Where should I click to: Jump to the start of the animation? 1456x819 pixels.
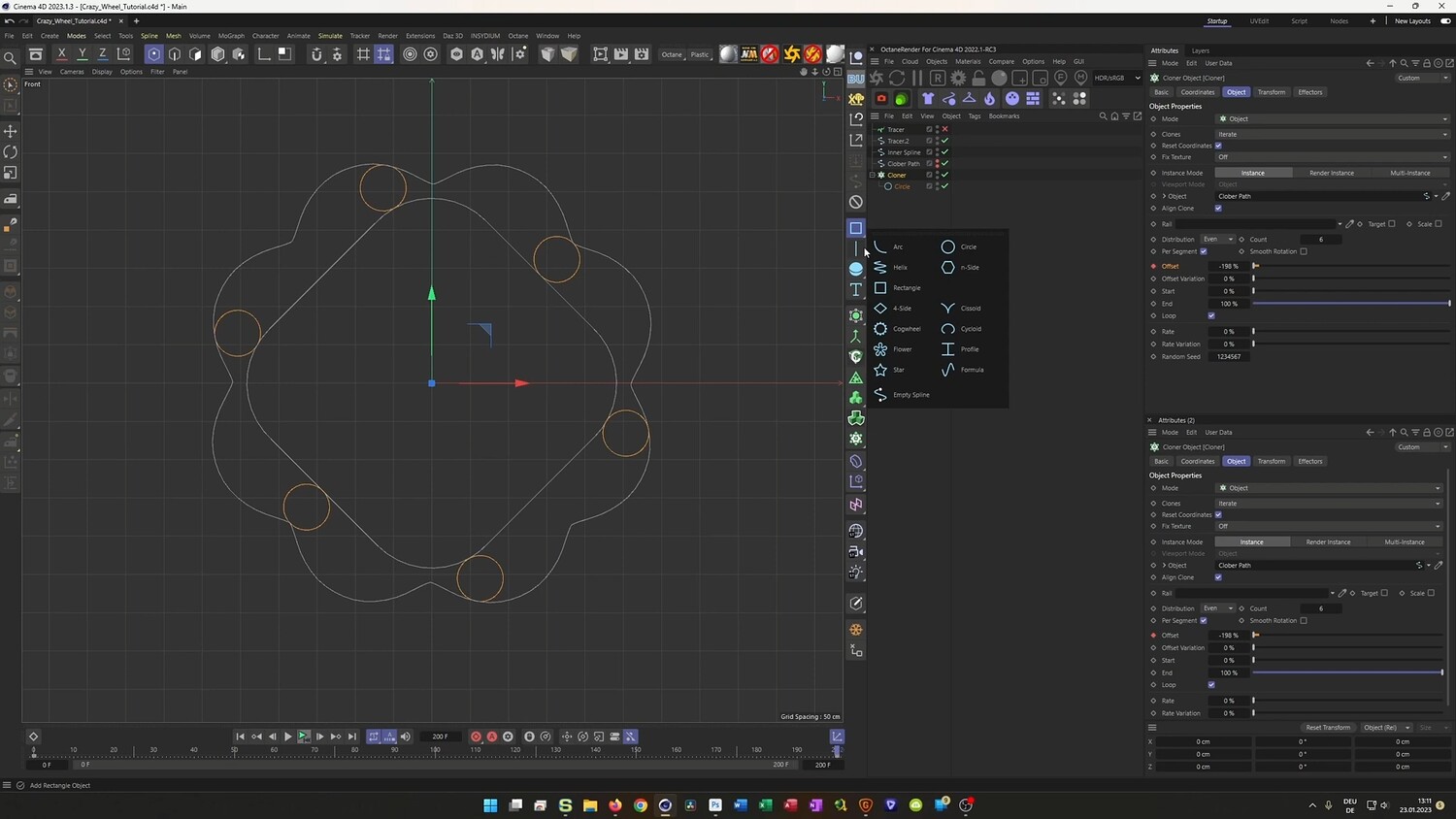(x=240, y=737)
